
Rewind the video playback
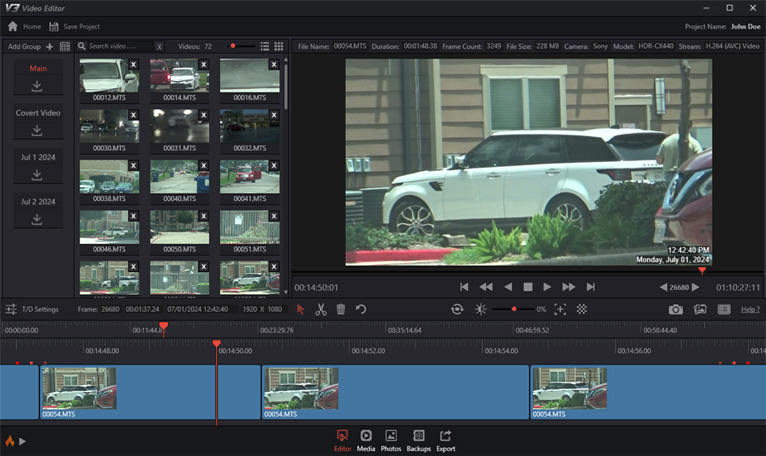pyautogui.click(x=486, y=287)
